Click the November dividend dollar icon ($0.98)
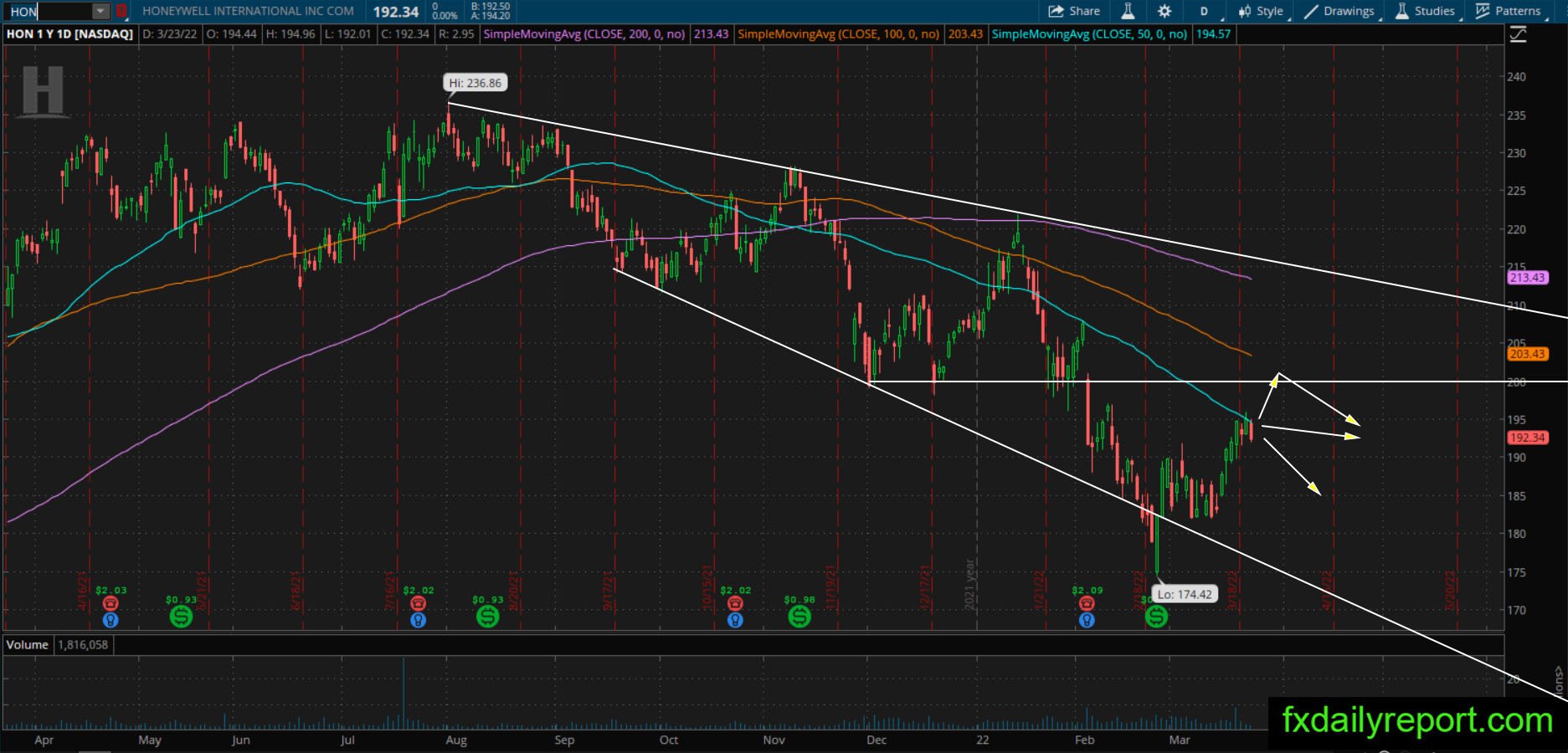 click(799, 617)
